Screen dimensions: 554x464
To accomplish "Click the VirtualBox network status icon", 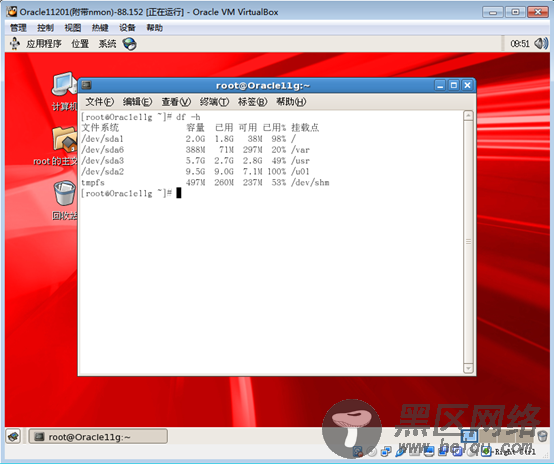I will pyautogui.click(x=386, y=452).
